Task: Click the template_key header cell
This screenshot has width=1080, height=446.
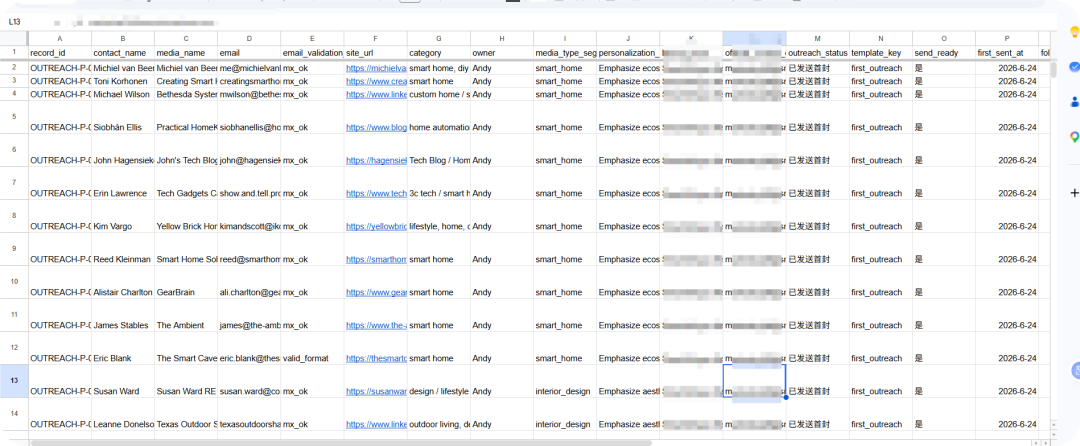Action: (881, 52)
